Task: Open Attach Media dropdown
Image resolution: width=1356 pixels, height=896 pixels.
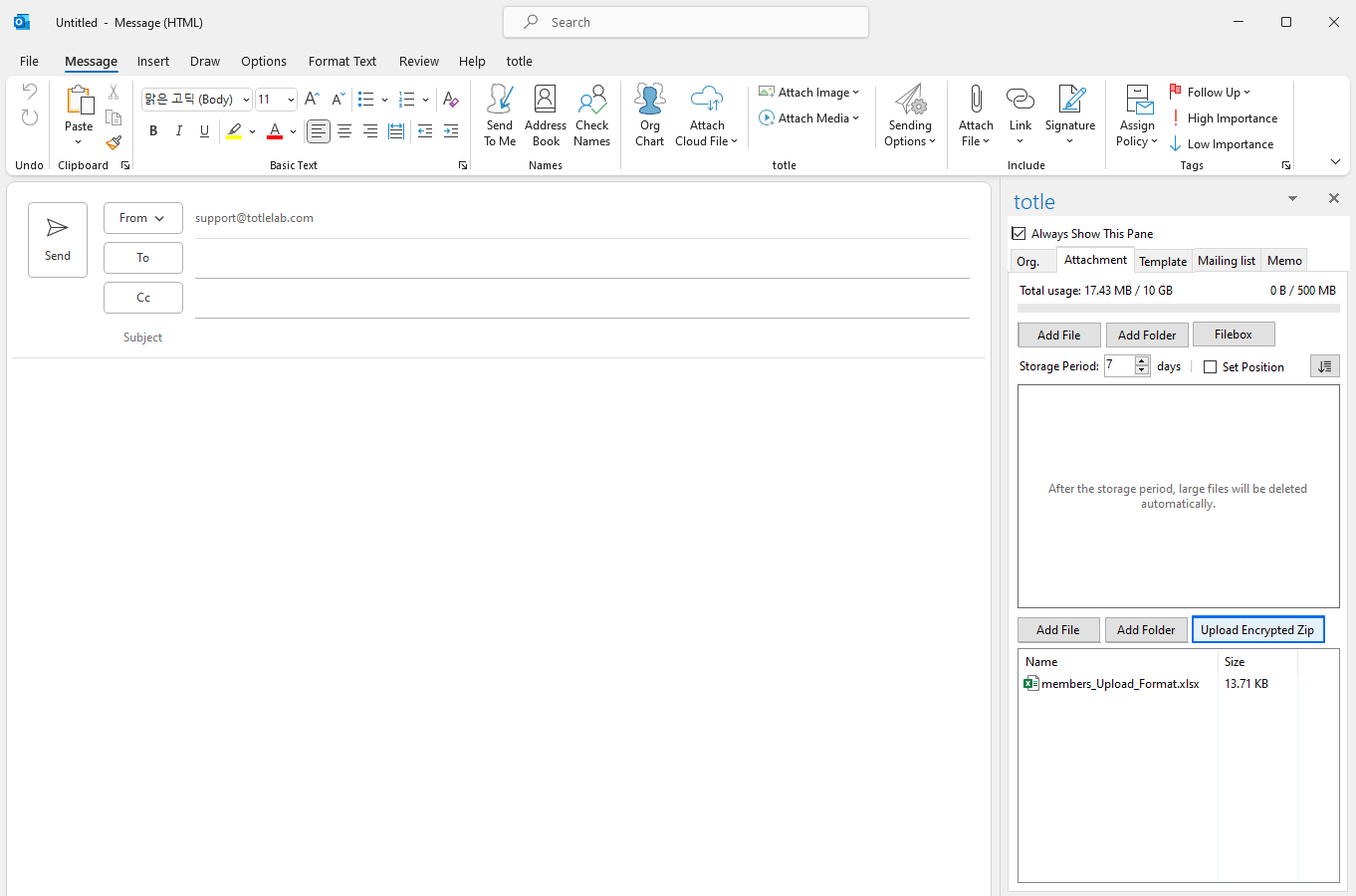Action: pos(808,117)
